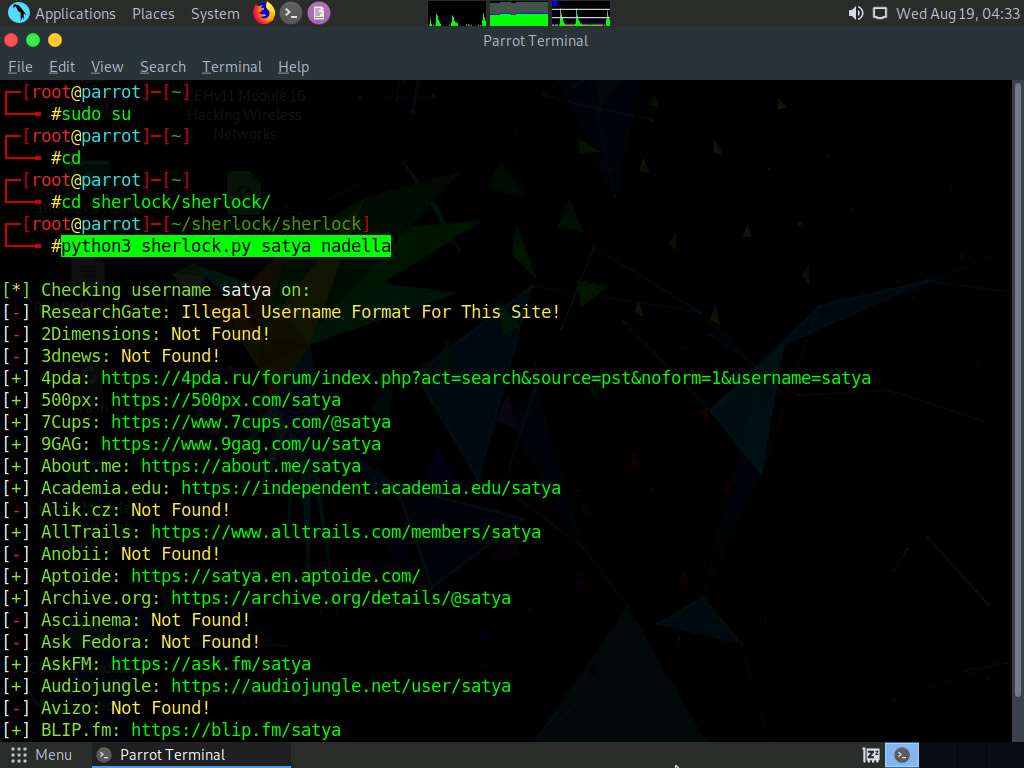Image resolution: width=1024 pixels, height=768 pixels.
Task: Open the Menu grid icon
Action: pos(19,755)
